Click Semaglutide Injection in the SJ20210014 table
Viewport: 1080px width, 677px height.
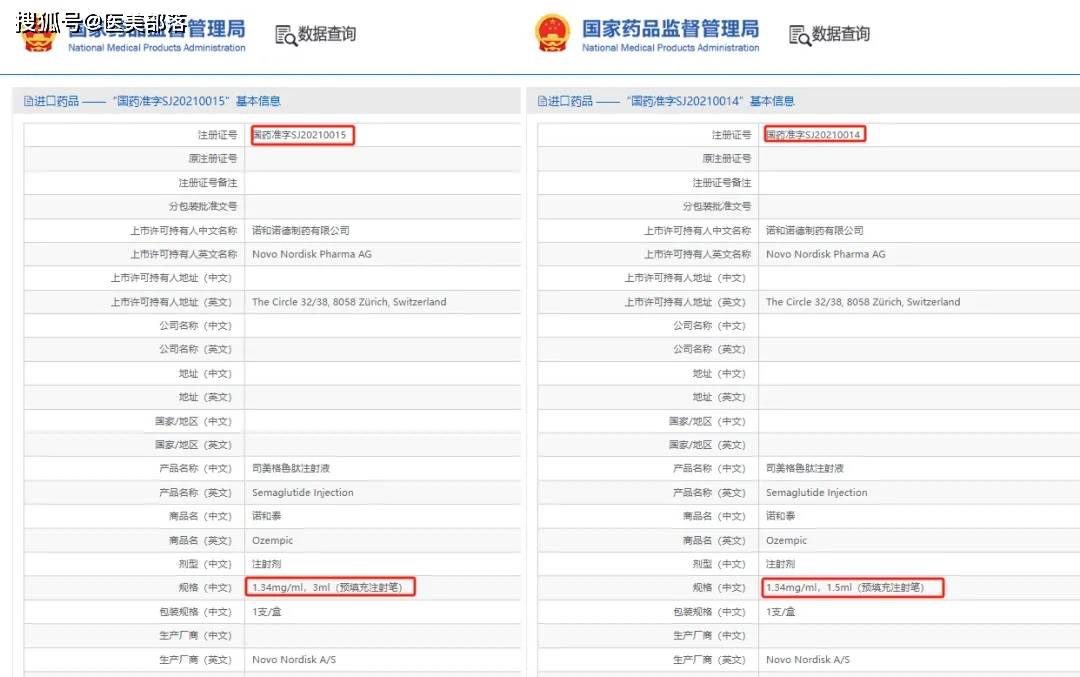(x=816, y=492)
